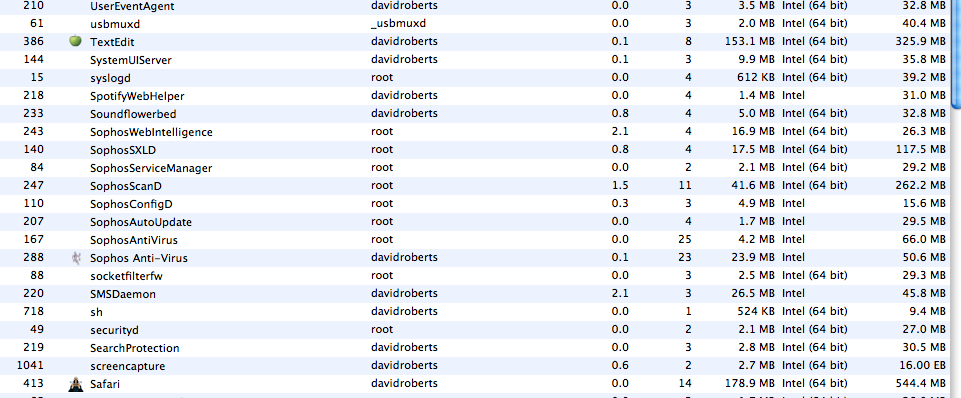Select the securityd process row
The image size is (961, 398).
[475, 330]
